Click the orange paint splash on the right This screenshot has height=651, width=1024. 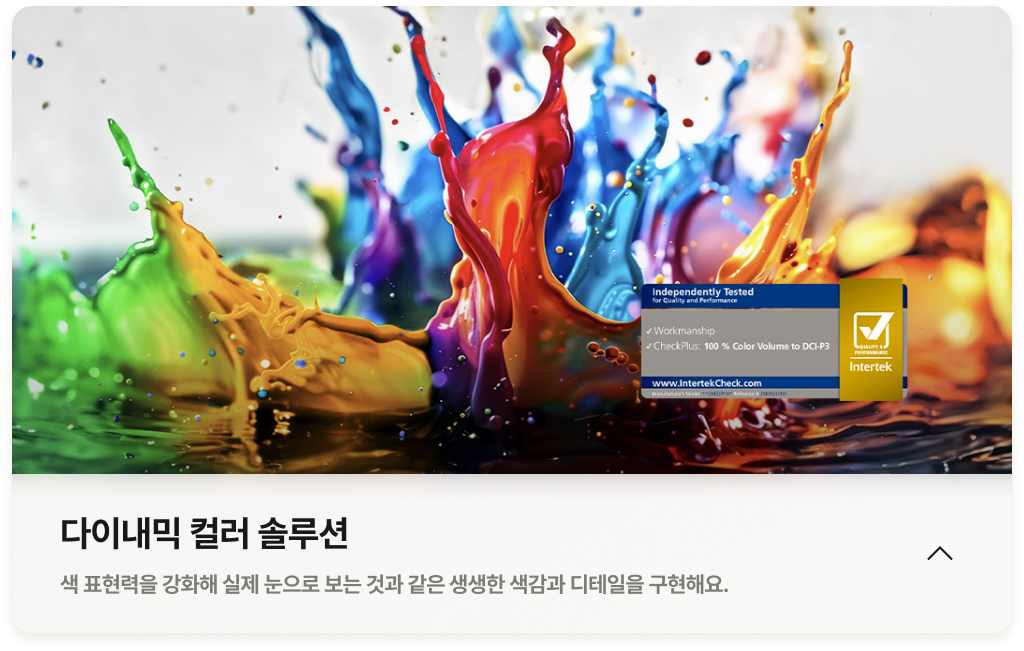(790, 220)
